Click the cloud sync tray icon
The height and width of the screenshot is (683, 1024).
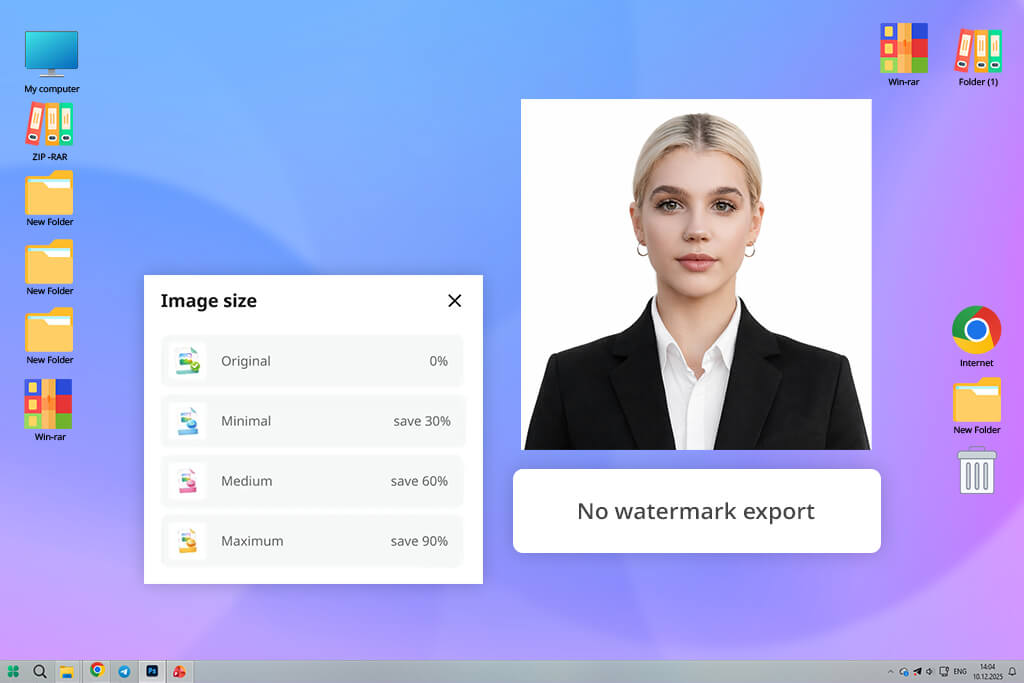point(903,672)
